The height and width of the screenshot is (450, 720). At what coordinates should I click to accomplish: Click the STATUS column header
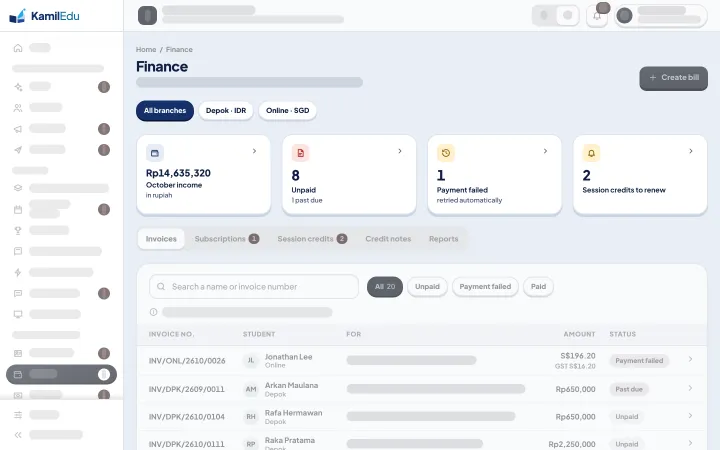[623, 334]
